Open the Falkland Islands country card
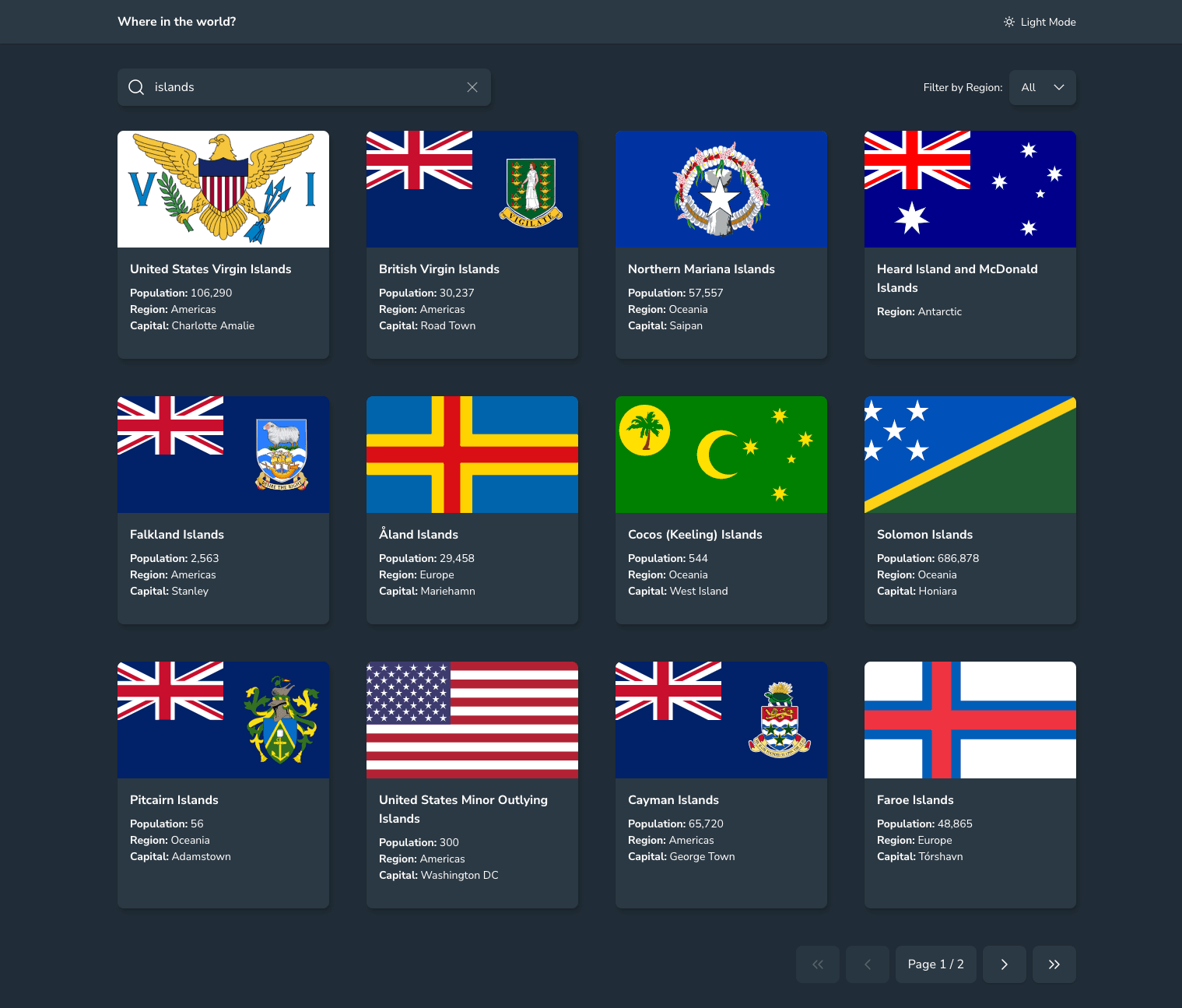Image resolution: width=1182 pixels, height=1008 pixels. point(223,510)
